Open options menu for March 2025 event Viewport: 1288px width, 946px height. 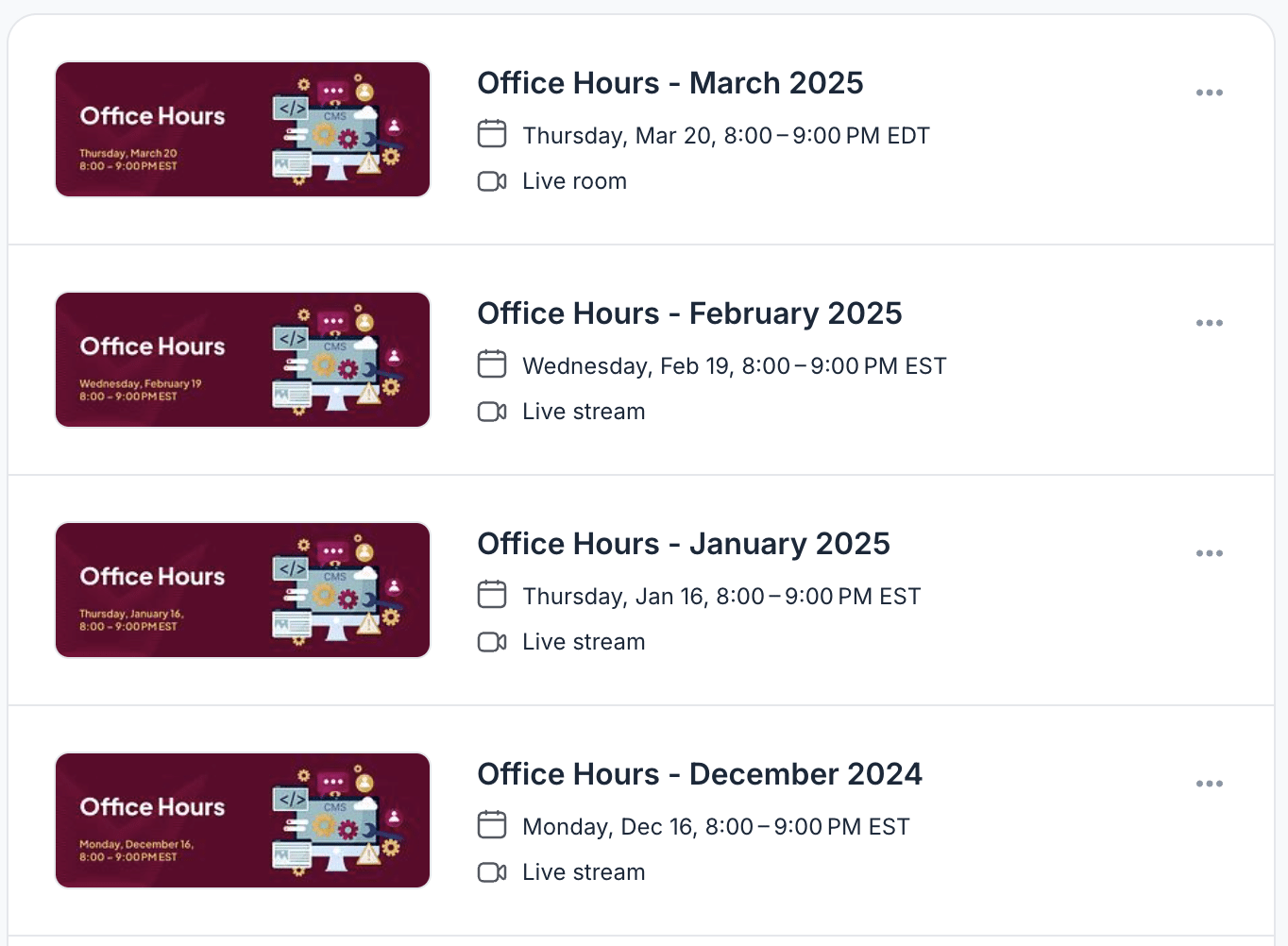click(x=1210, y=93)
